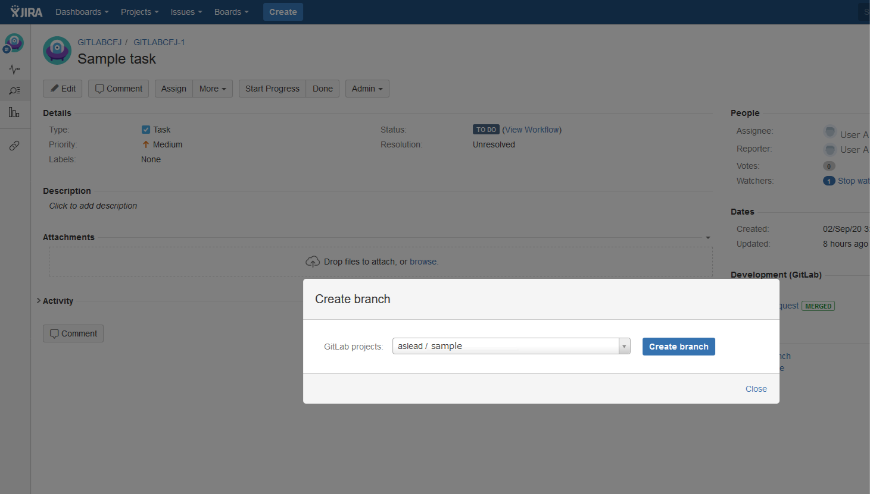
Task: Click the Comment button under Activity
Action: (x=73, y=334)
